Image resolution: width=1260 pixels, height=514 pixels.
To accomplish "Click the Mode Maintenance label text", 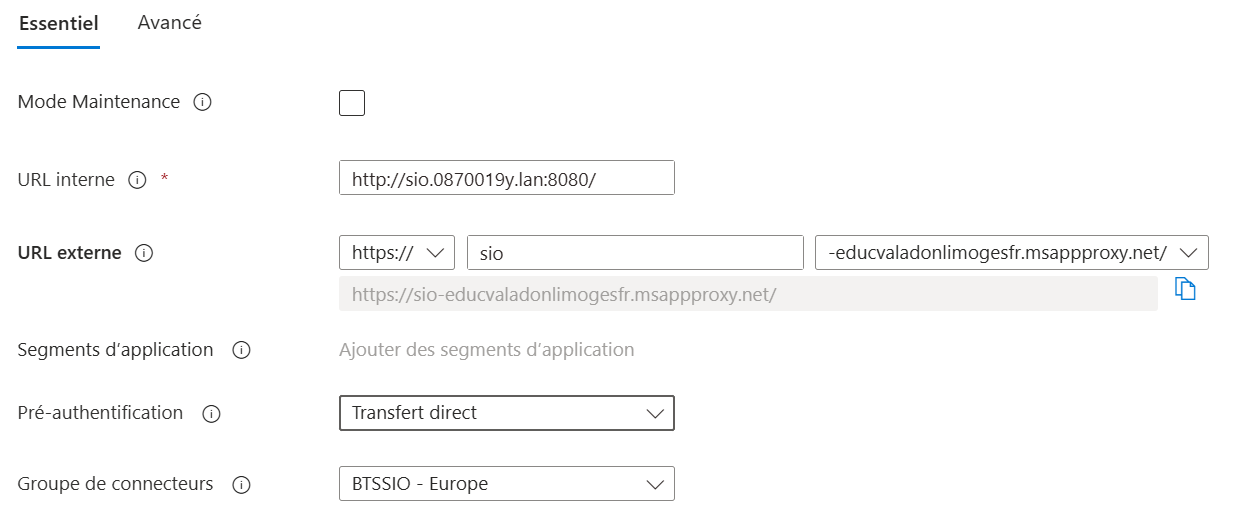I will click(99, 102).
